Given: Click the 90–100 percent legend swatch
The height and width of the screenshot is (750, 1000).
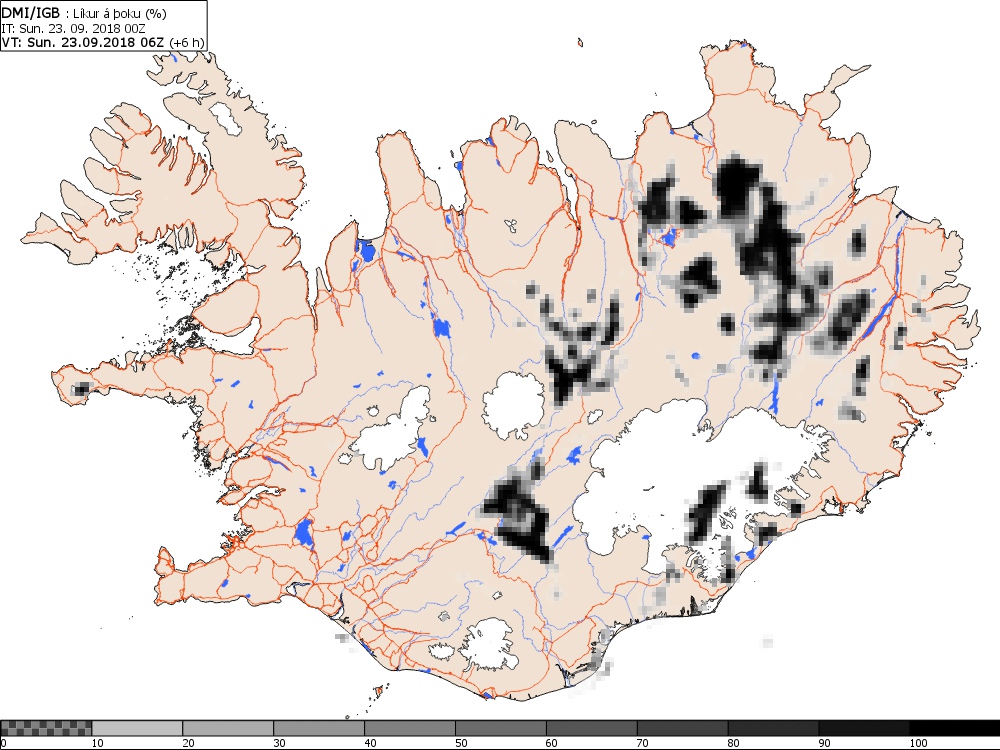Looking at the screenshot, I should click(x=864, y=728).
